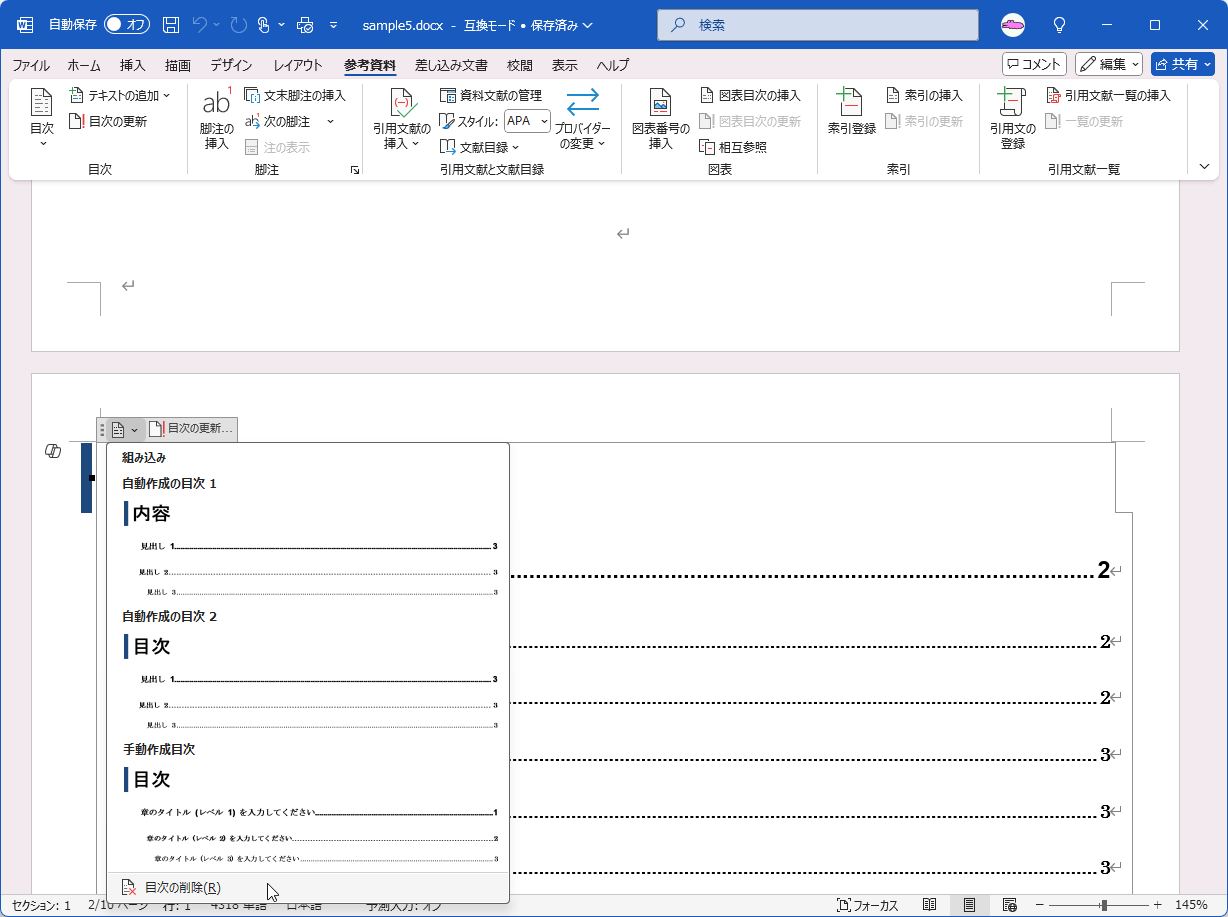Click the TOC control drag handle
The height and width of the screenshot is (917, 1228).
tap(102, 429)
